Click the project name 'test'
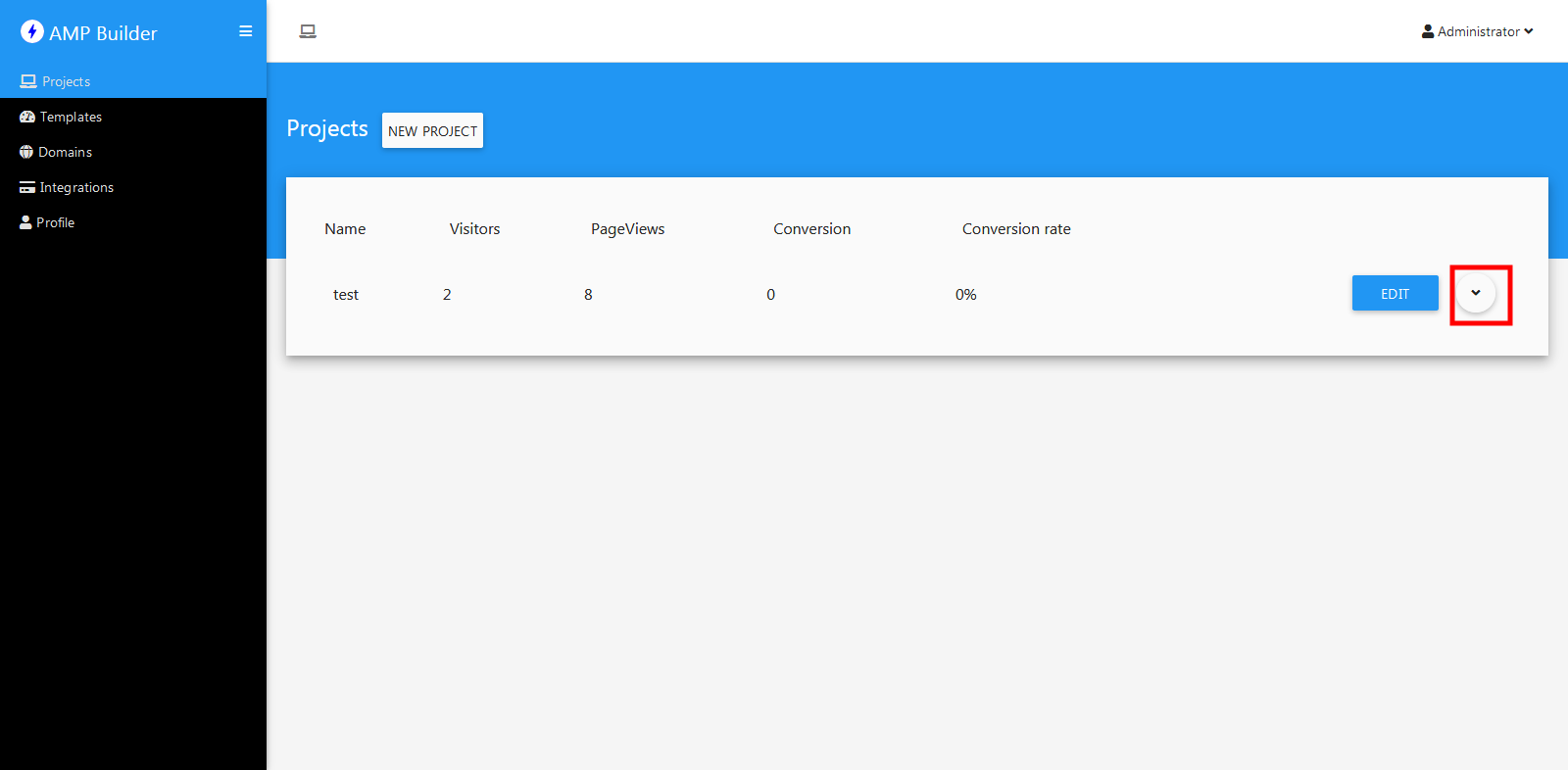Screen dimensions: 1568x770 (x=346, y=294)
